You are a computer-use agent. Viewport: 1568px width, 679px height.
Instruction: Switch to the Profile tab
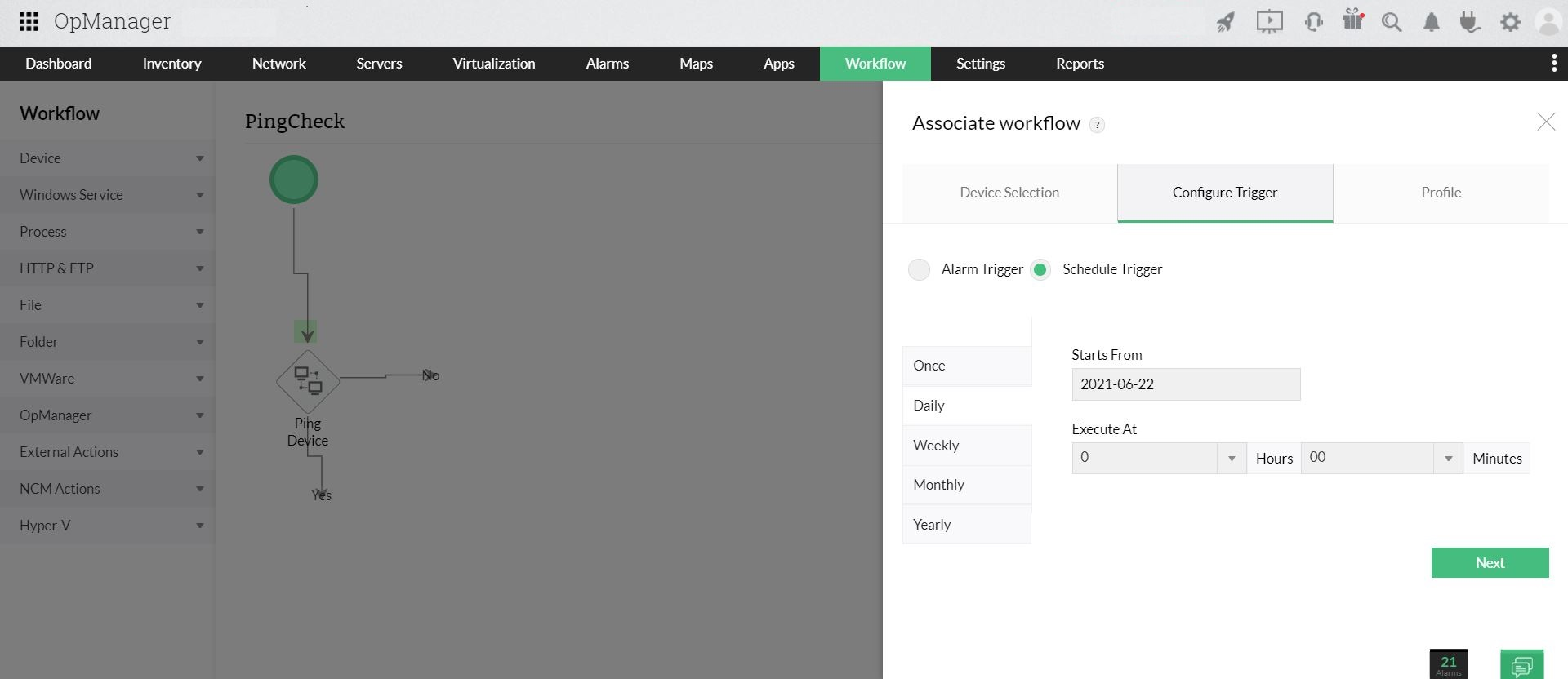click(x=1441, y=193)
